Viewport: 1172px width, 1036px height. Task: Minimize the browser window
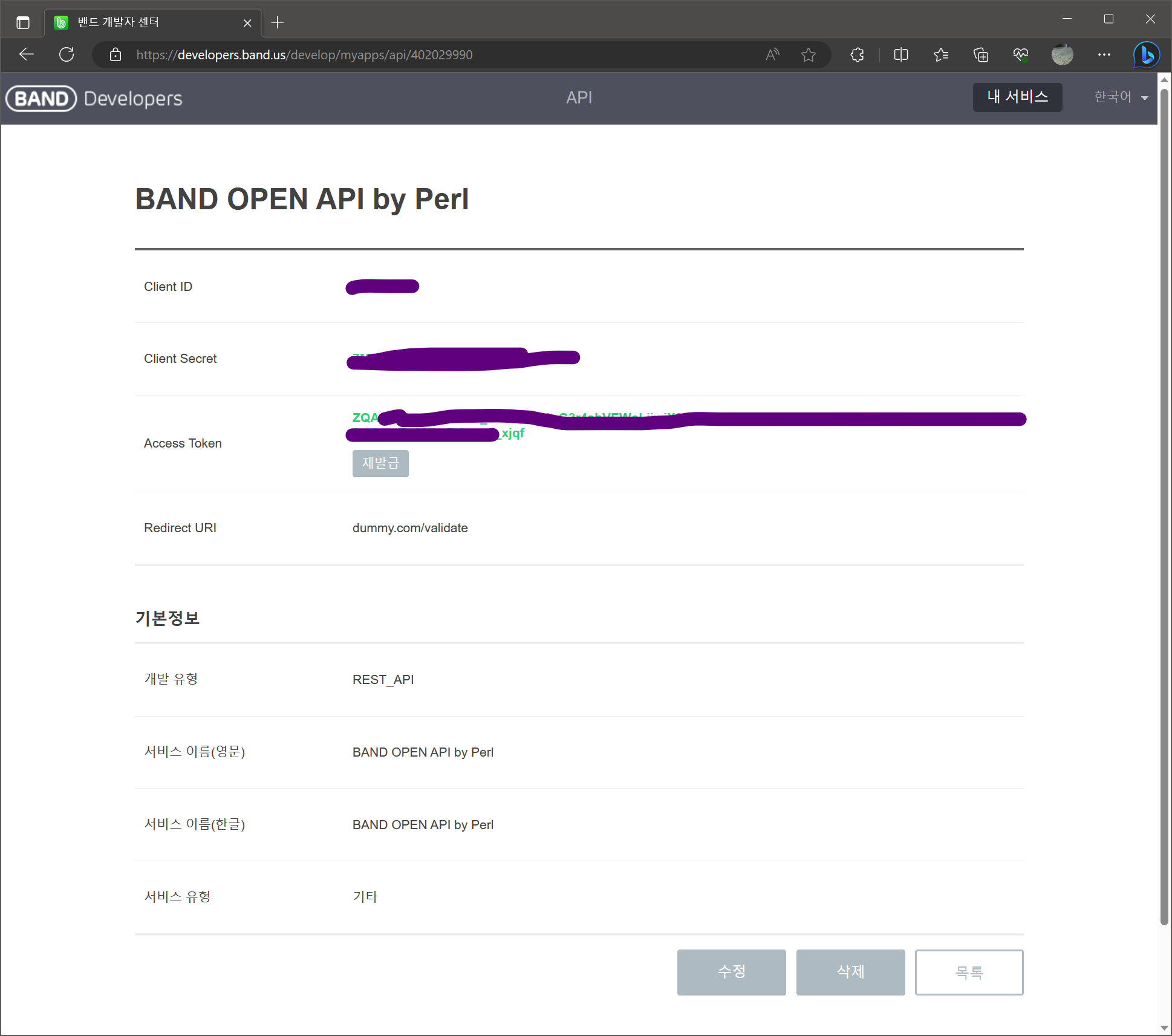click(x=1067, y=19)
